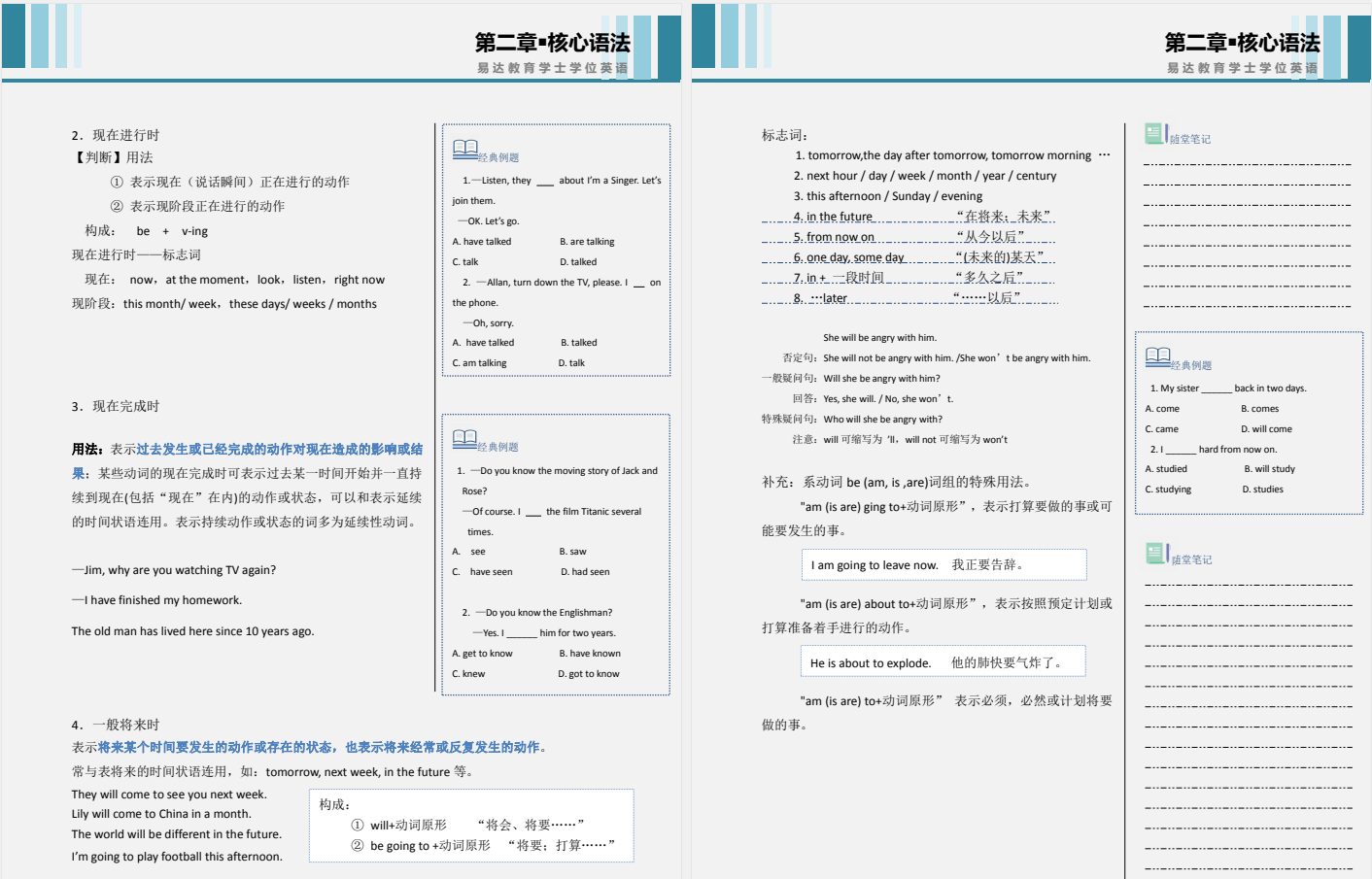1372x879 pixels.
Task: Click list item 'next hour / day / week / month / year / century'
Action: [x=925, y=176]
